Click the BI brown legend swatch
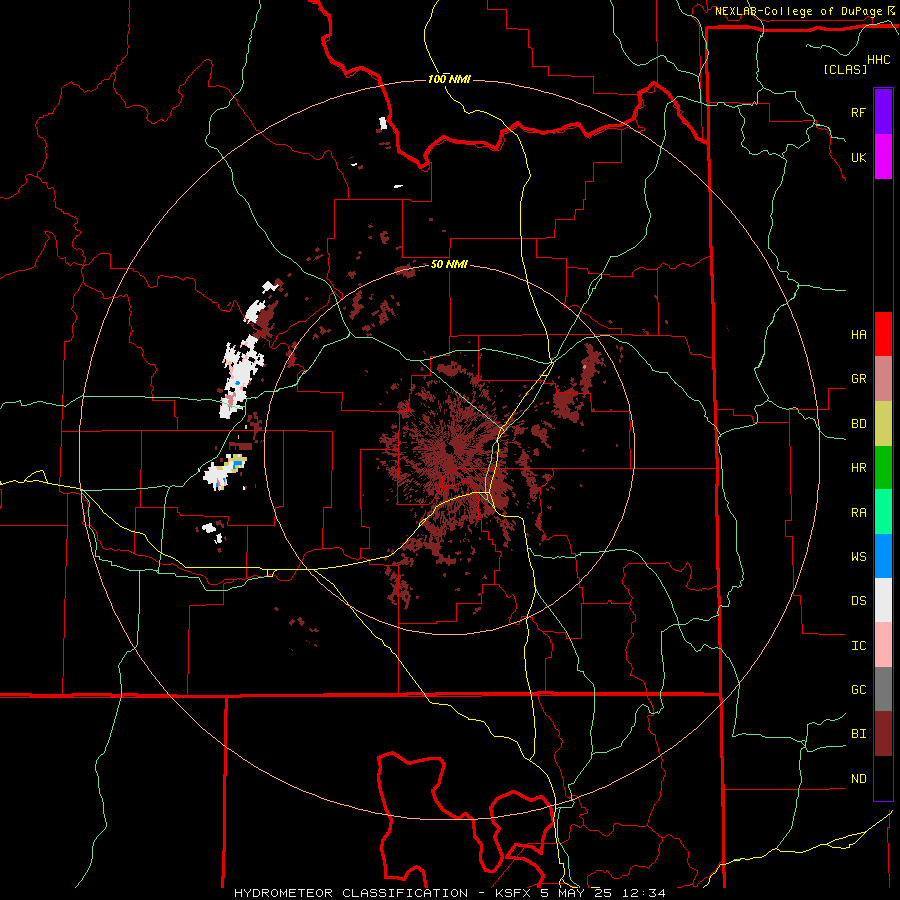This screenshot has width=900, height=900. (883, 734)
